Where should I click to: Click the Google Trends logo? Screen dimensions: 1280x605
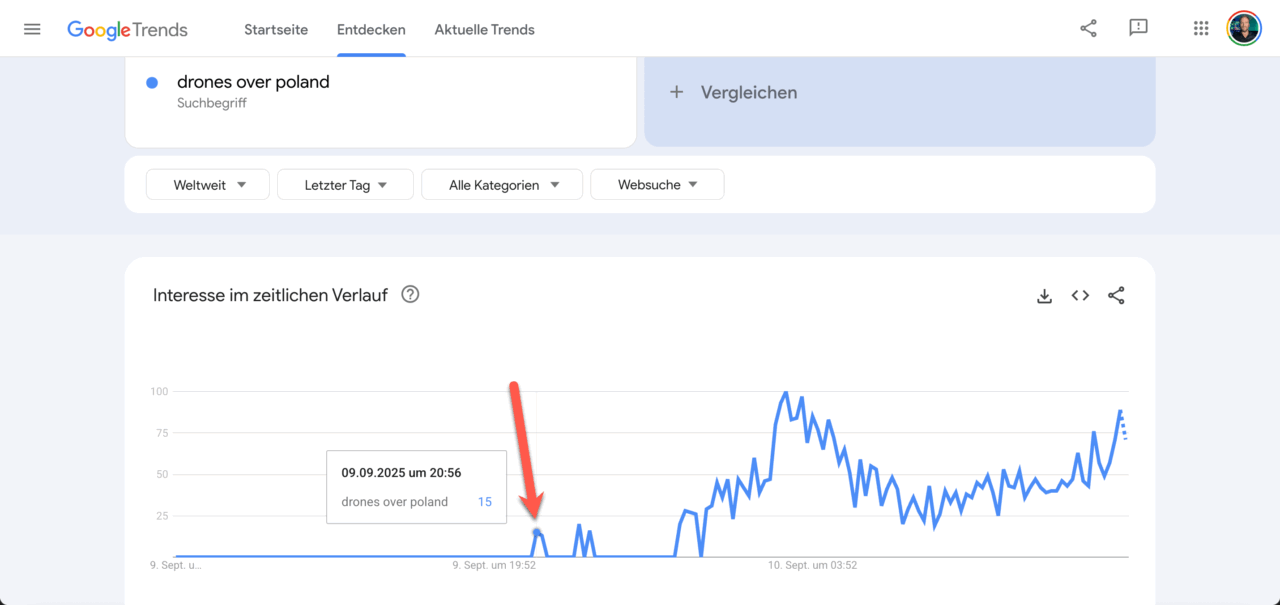tap(127, 29)
